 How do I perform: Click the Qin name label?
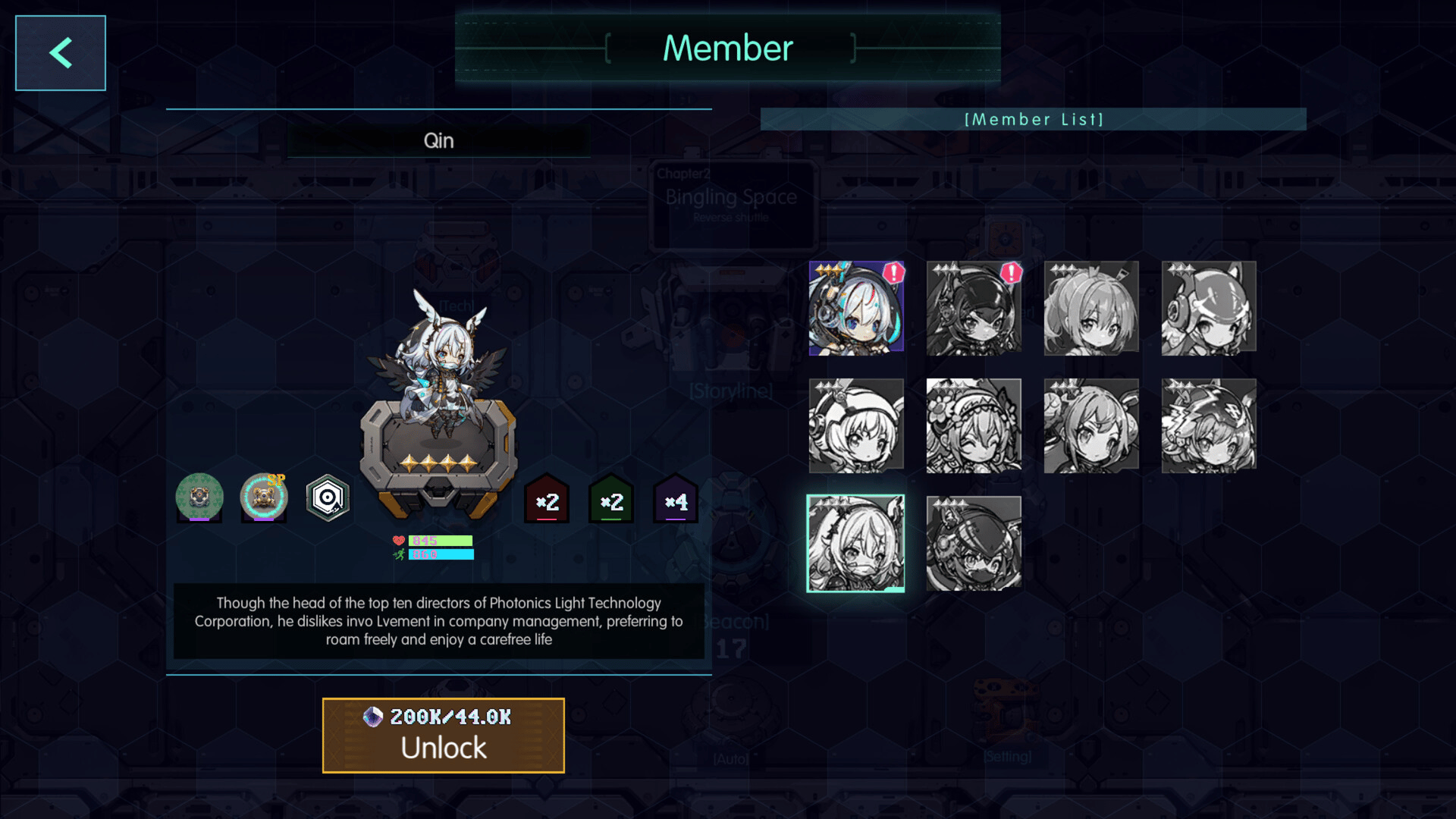438,140
